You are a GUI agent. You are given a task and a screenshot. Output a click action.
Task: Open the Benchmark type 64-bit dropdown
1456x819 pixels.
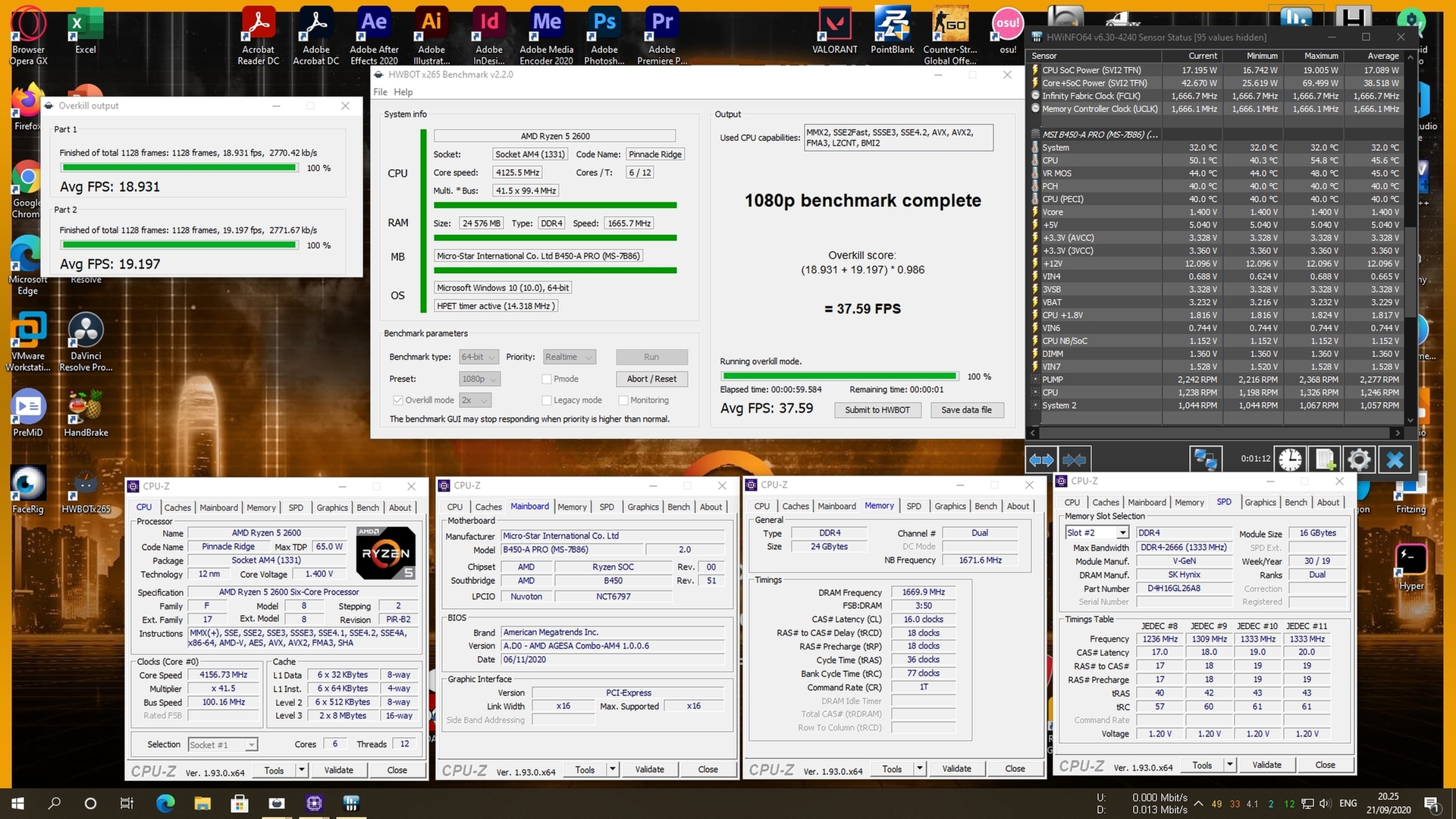click(x=479, y=357)
